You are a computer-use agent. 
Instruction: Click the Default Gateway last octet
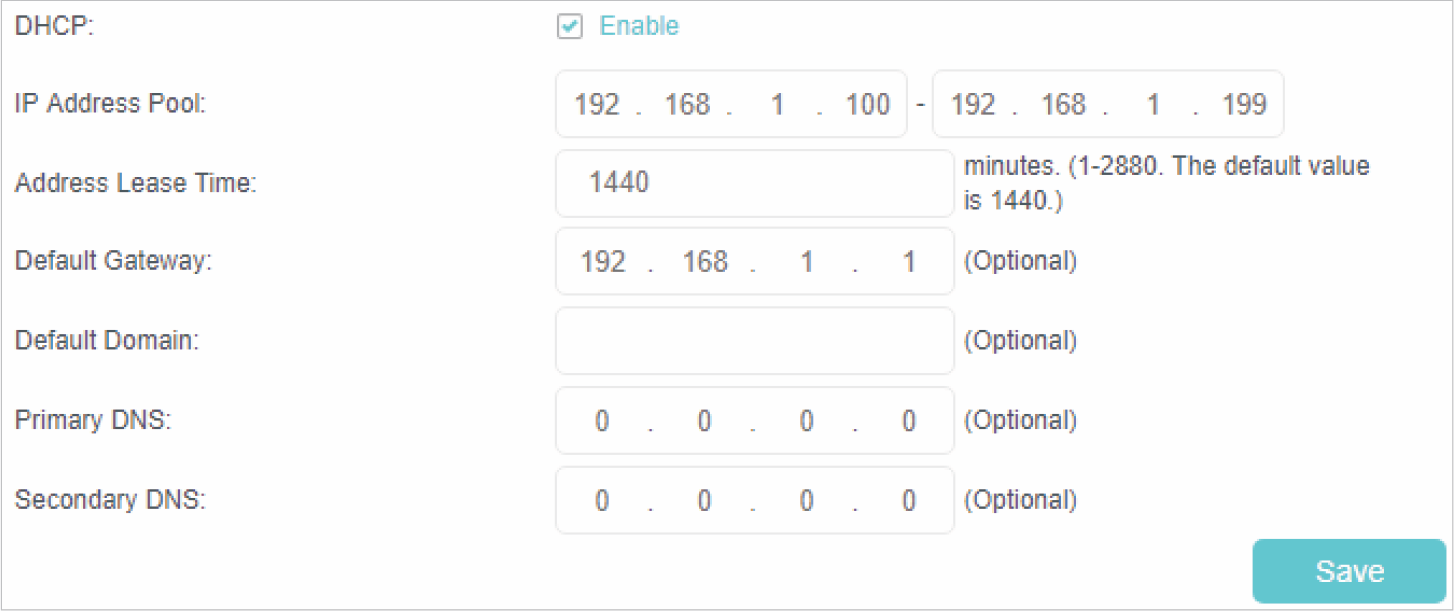908,262
